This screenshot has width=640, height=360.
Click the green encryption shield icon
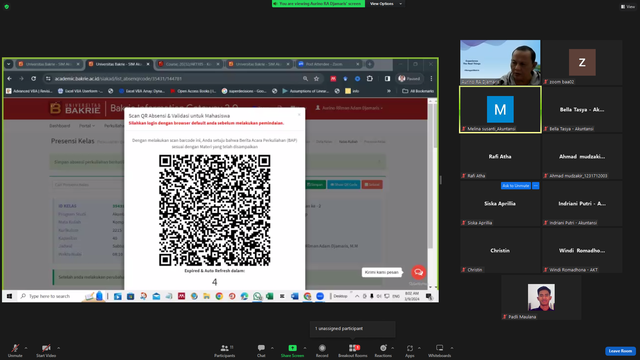7,7
